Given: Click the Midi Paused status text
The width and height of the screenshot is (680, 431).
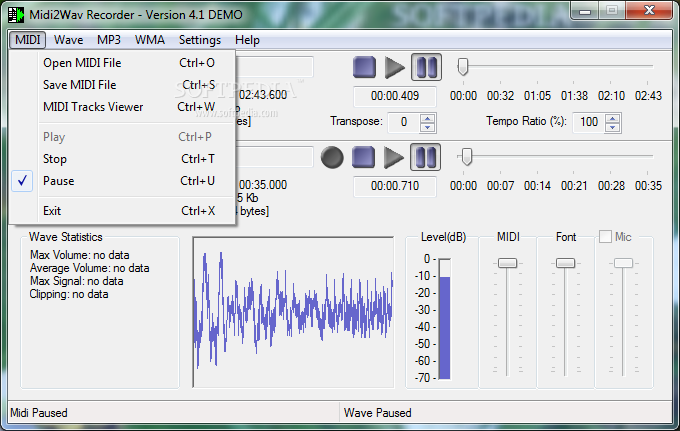Looking at the screenshot, I should 39,413.
